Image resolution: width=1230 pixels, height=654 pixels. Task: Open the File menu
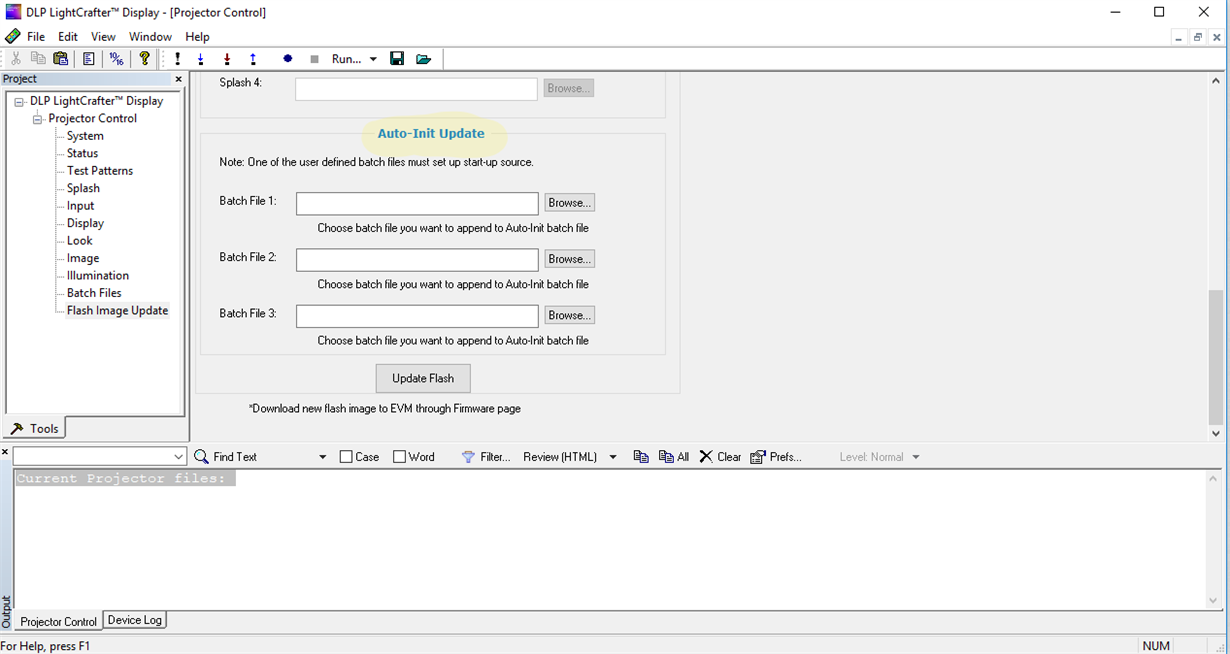pos(36,37)
